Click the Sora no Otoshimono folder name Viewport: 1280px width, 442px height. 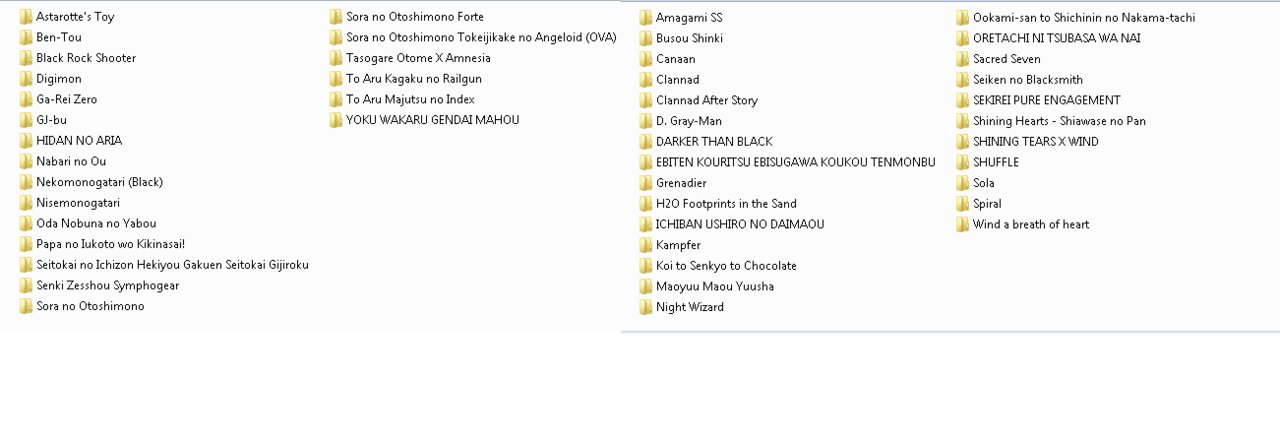[x=90, y=306]
